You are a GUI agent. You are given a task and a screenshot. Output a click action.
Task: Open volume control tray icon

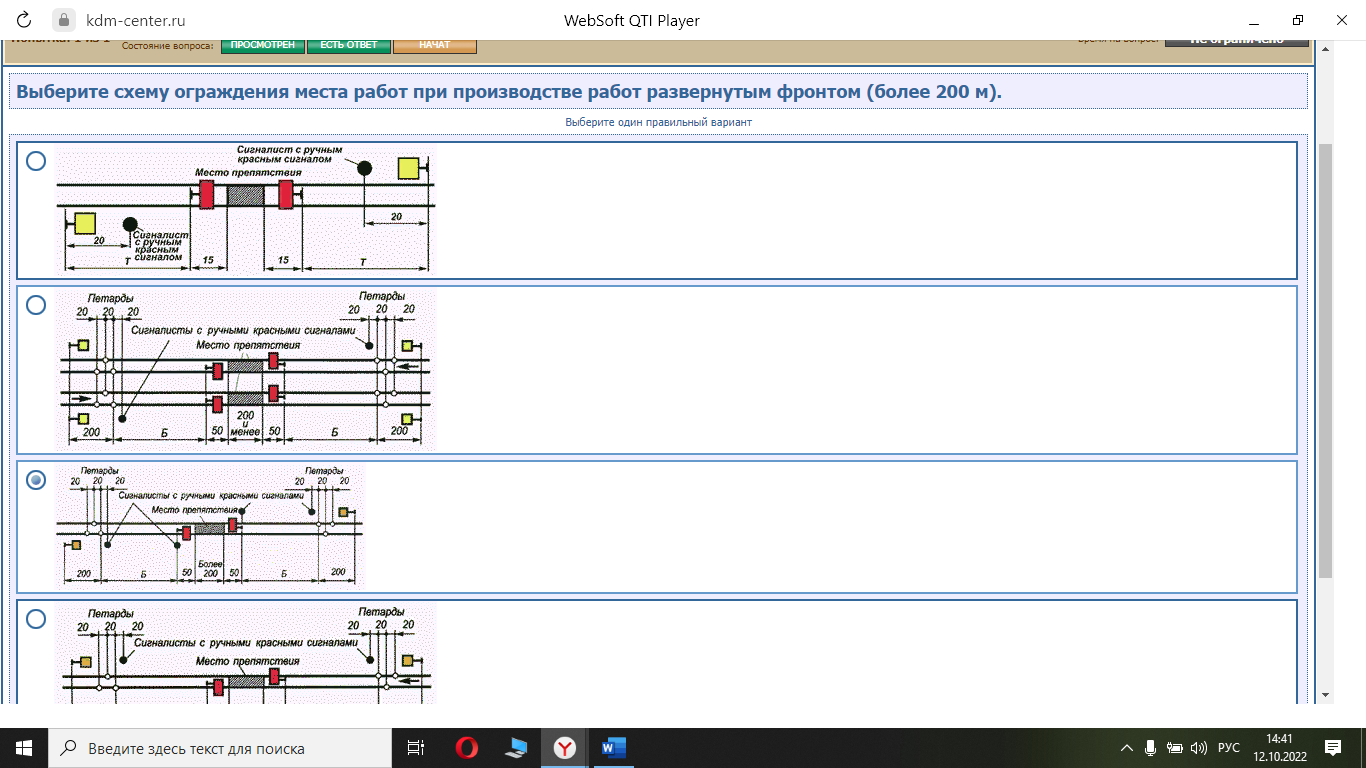(1200, 748)
